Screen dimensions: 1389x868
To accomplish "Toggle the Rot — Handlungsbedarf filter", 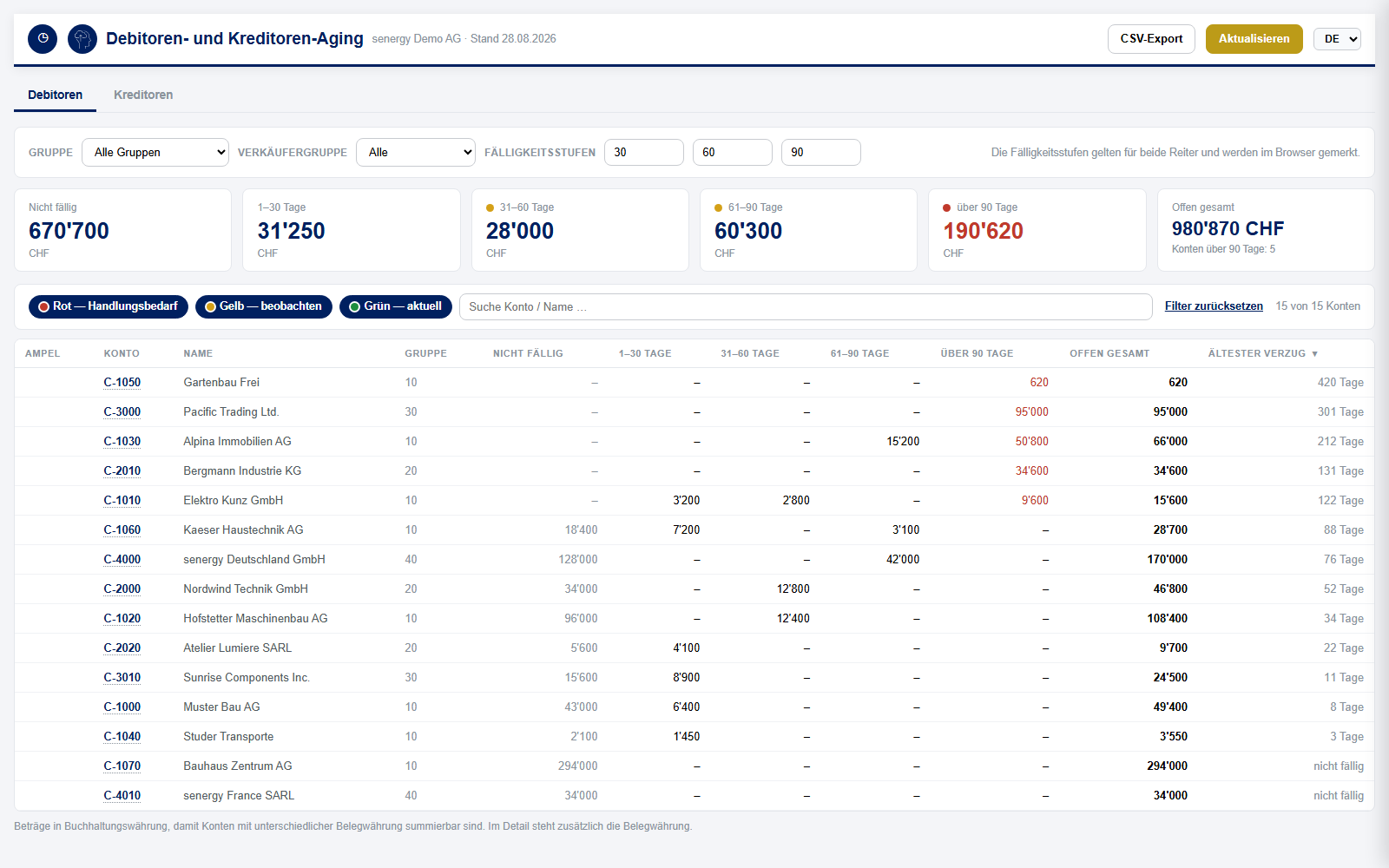I will pyautogui.click(x=109, y=306).
